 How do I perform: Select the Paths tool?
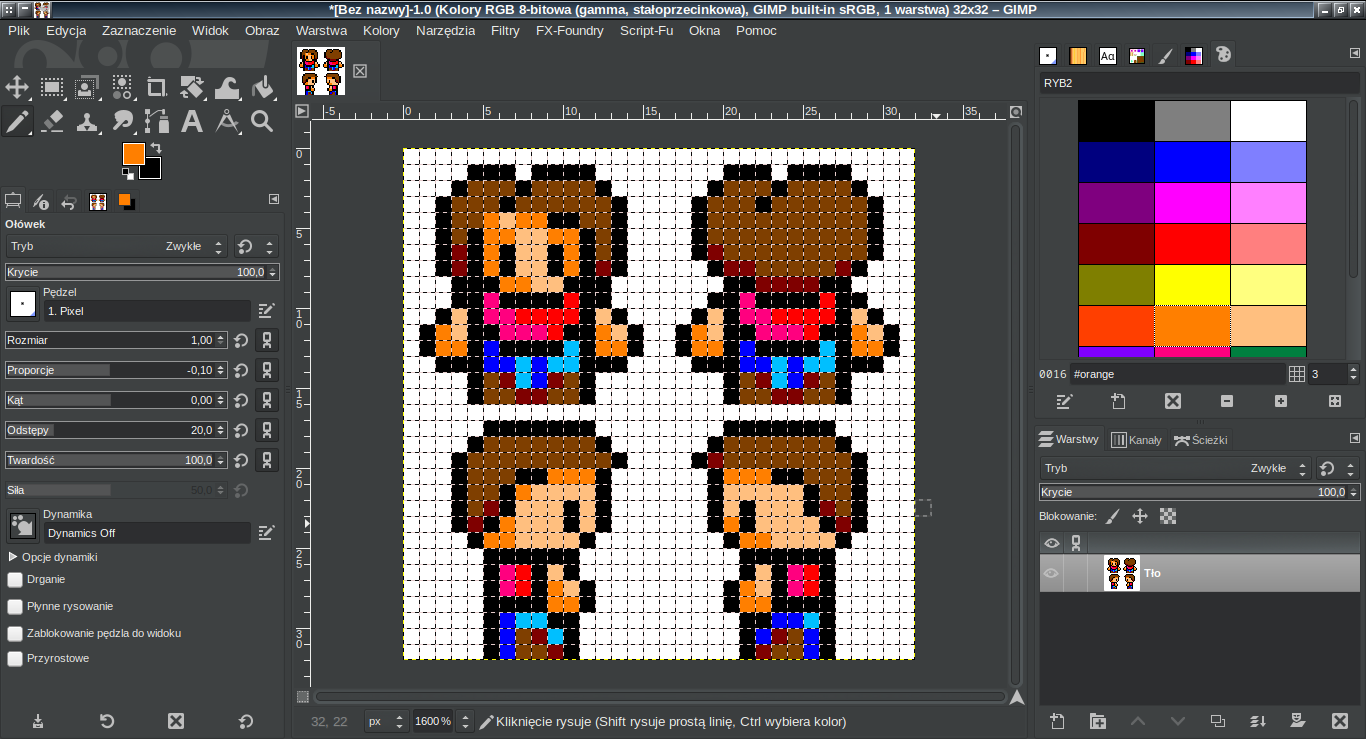(x=157, y=122)
